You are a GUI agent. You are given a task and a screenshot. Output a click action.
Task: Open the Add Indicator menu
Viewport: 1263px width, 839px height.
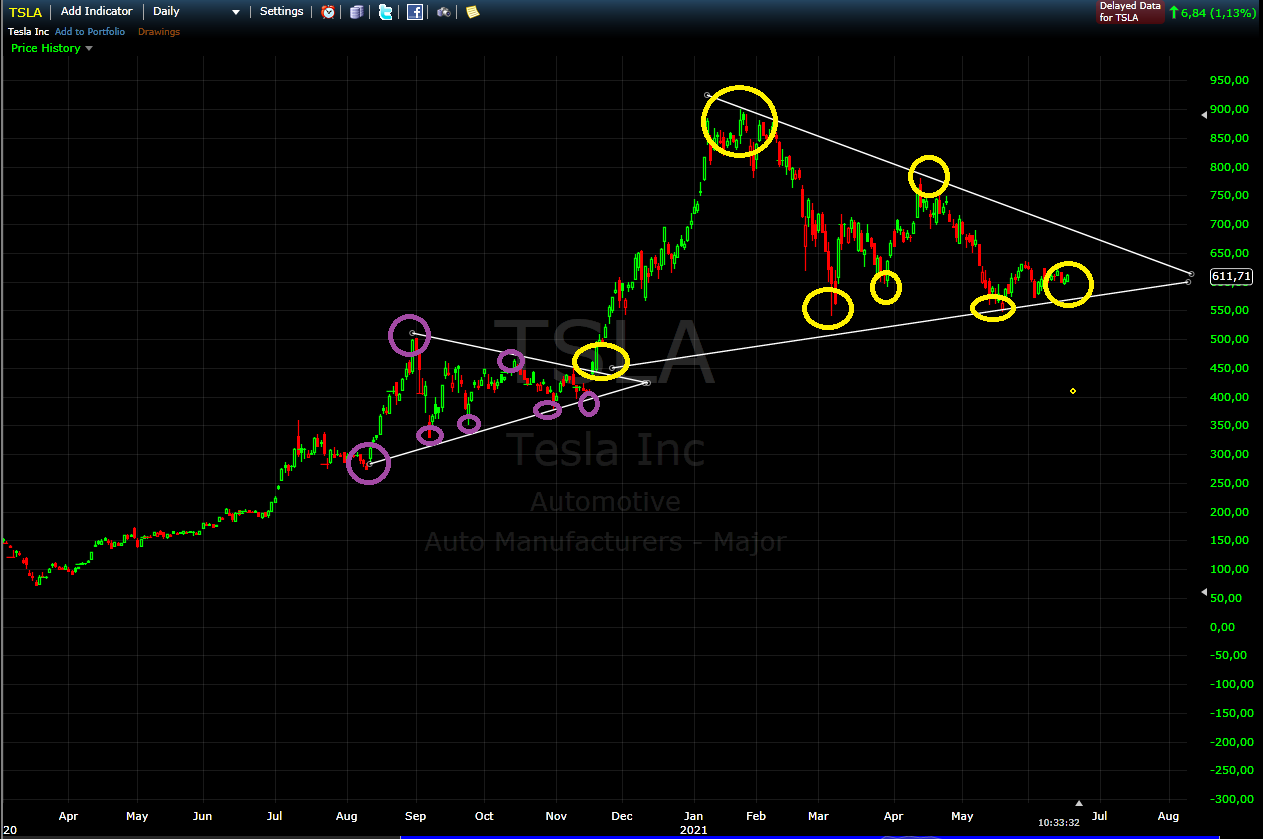[x=96, y=11]
